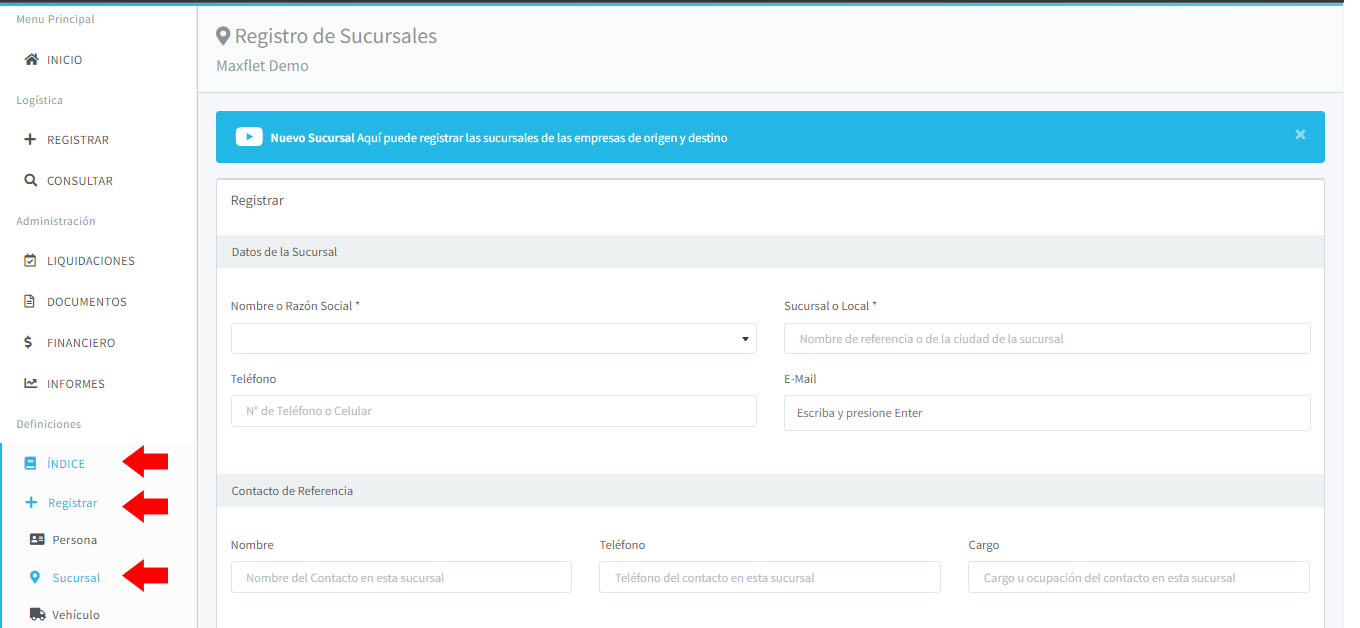Click the dollar icon beside FINANCIERO
The height and width of the screenshot is (628, 1360).
tap(29, 343)
